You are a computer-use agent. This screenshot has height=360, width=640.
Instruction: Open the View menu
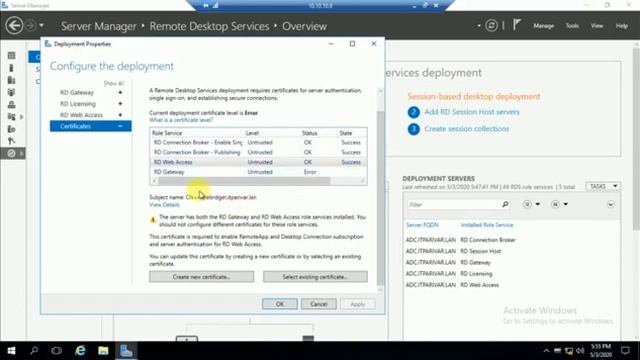(x=597, y=26)
